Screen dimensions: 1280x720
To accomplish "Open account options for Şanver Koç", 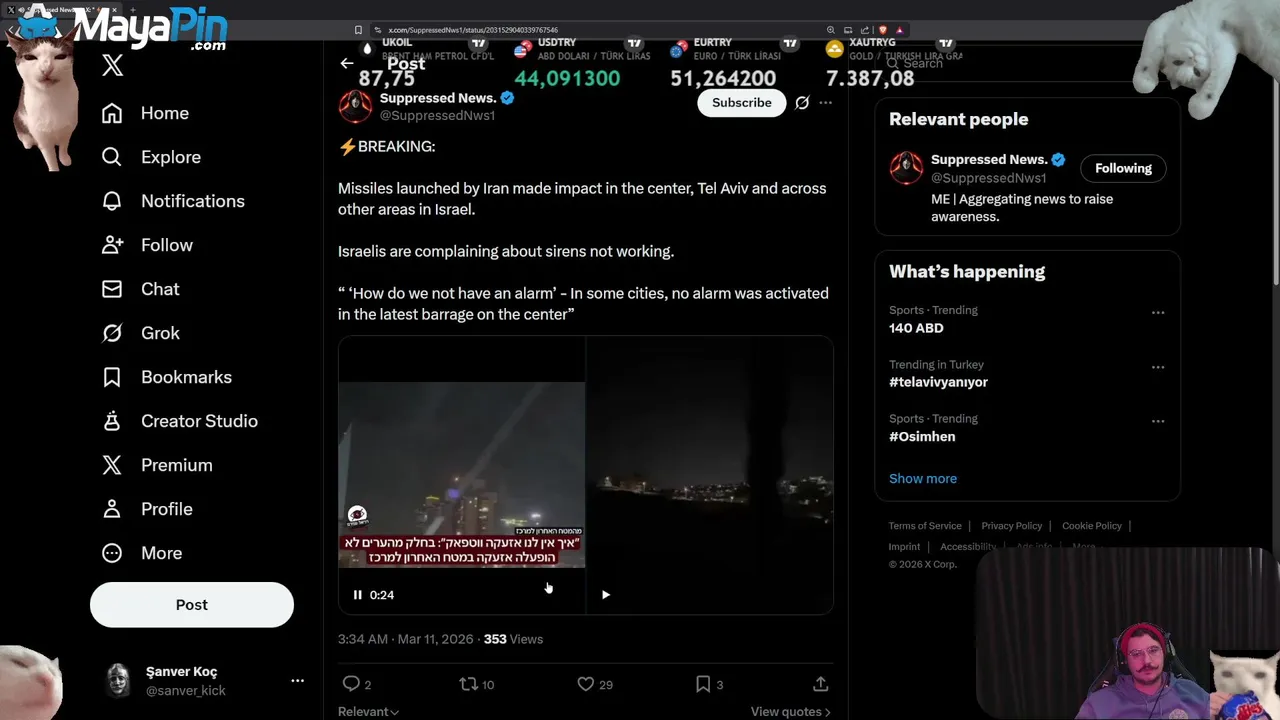I will [x=297, y=680].
